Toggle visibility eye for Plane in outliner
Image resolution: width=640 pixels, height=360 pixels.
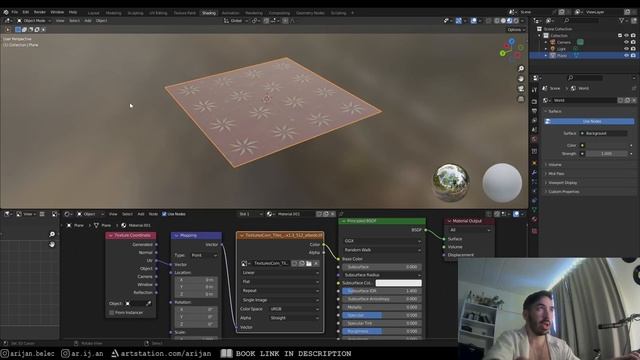pyautogui.click(x=627, y=55)
